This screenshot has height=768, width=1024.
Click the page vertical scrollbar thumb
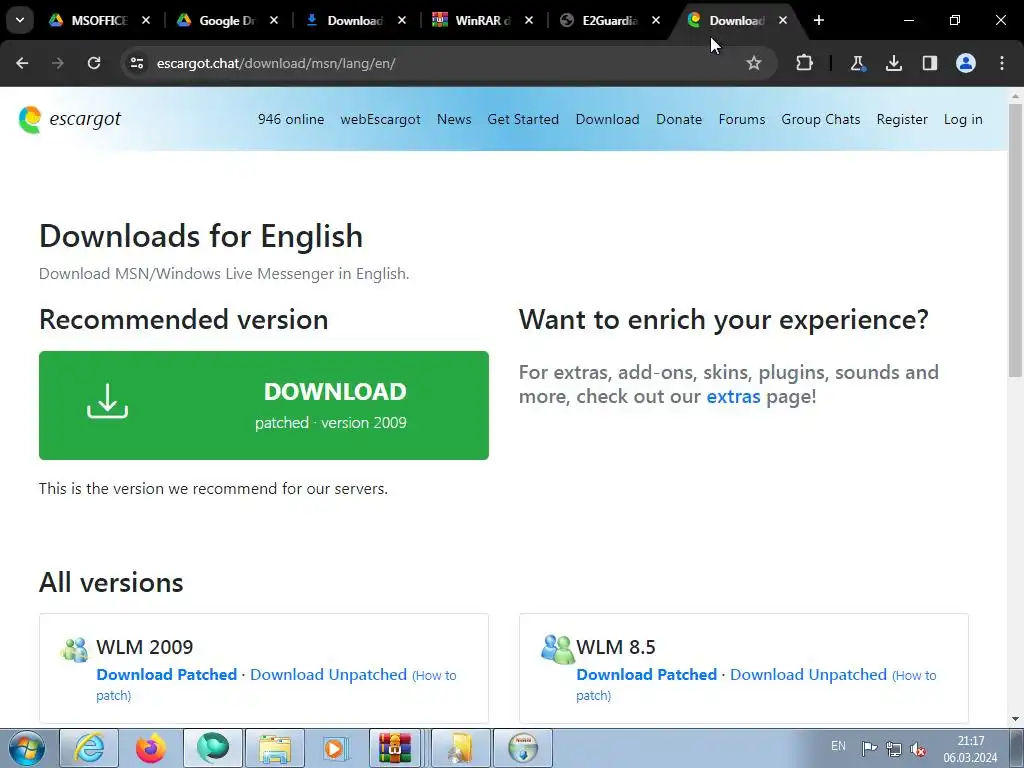click(x=1015, y=240)
